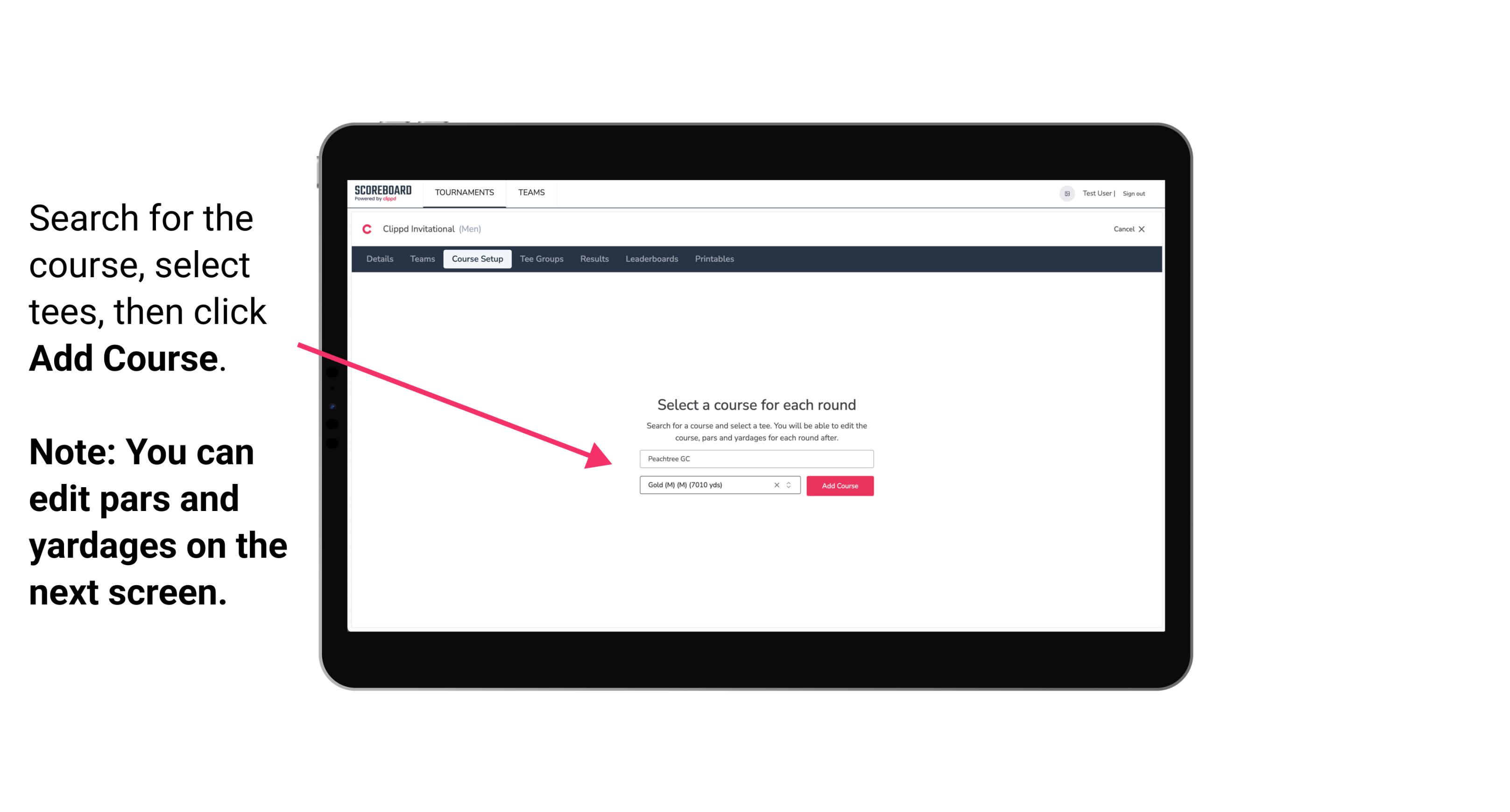The height and width of the screenshot is (812, 1510).
Task: Select the Course Setup tab
Action: pos(477,259)
